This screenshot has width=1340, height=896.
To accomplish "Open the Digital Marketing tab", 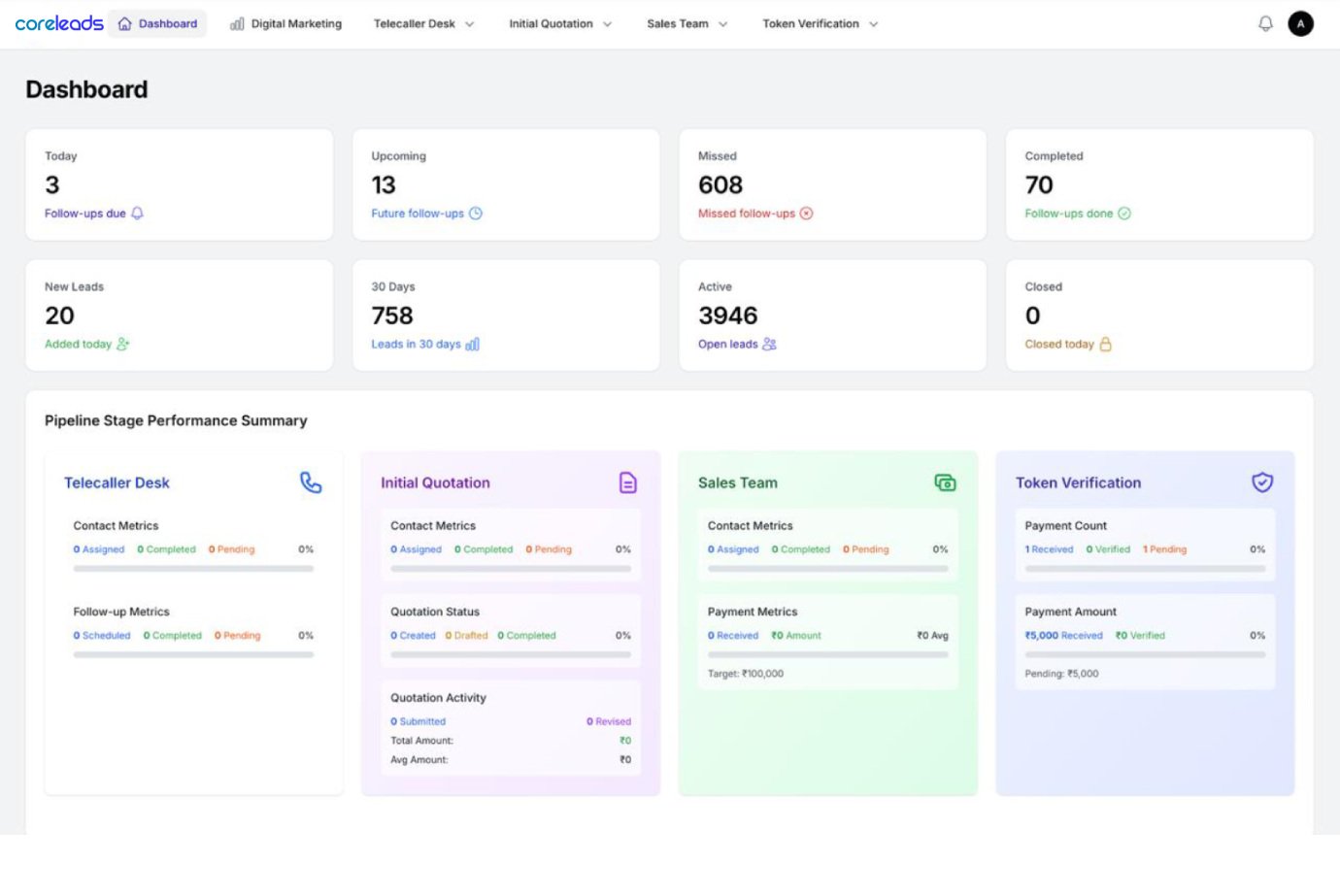I will [x=286, y=24].
